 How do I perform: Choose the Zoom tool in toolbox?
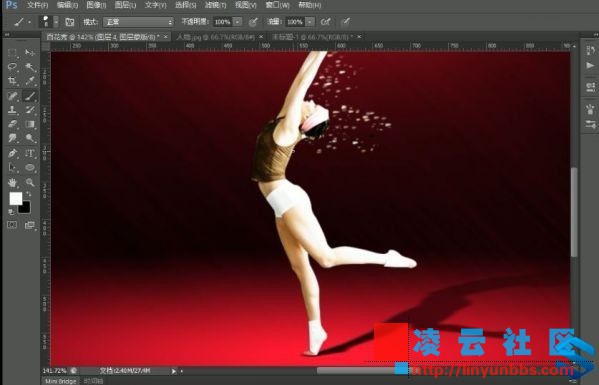tap(30, 183)
